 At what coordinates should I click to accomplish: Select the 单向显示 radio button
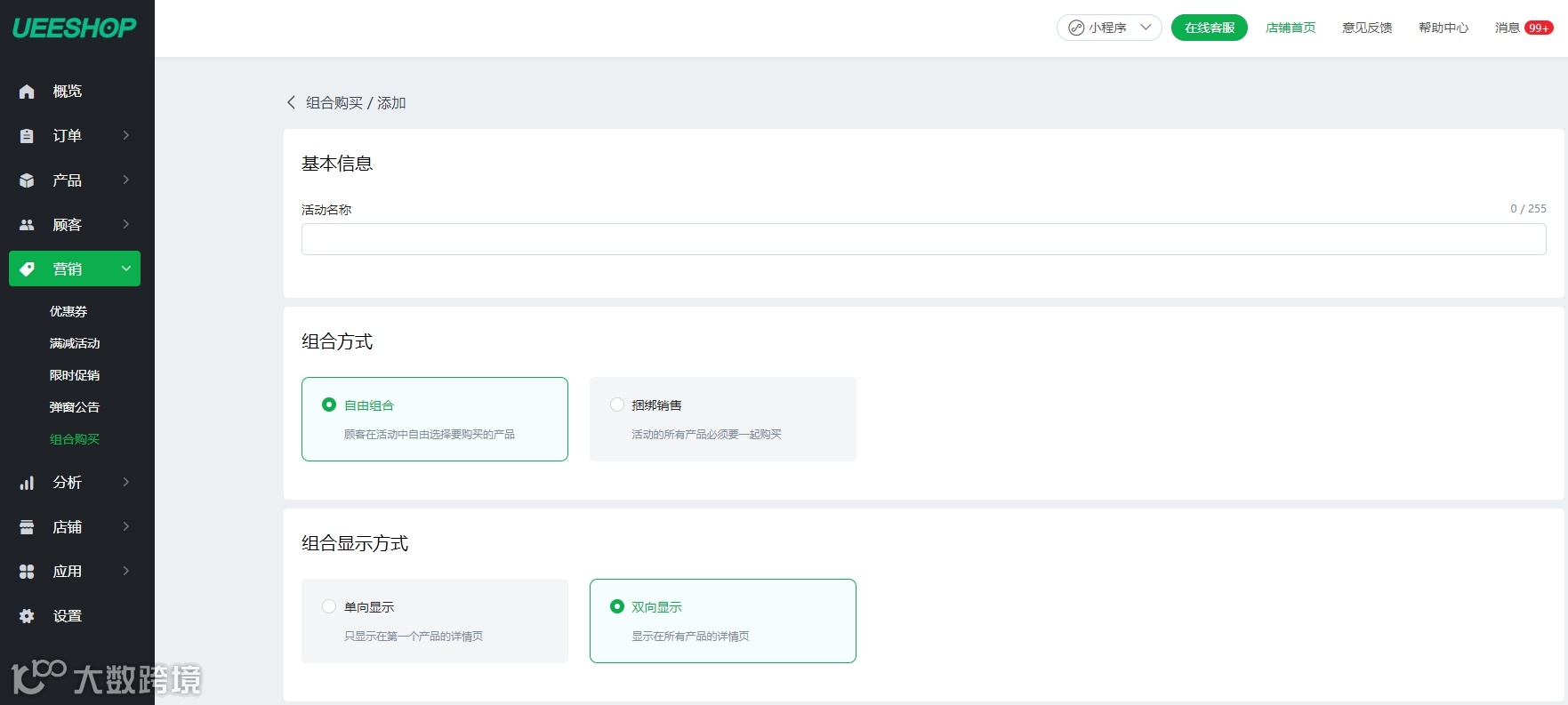coord(329,606)
